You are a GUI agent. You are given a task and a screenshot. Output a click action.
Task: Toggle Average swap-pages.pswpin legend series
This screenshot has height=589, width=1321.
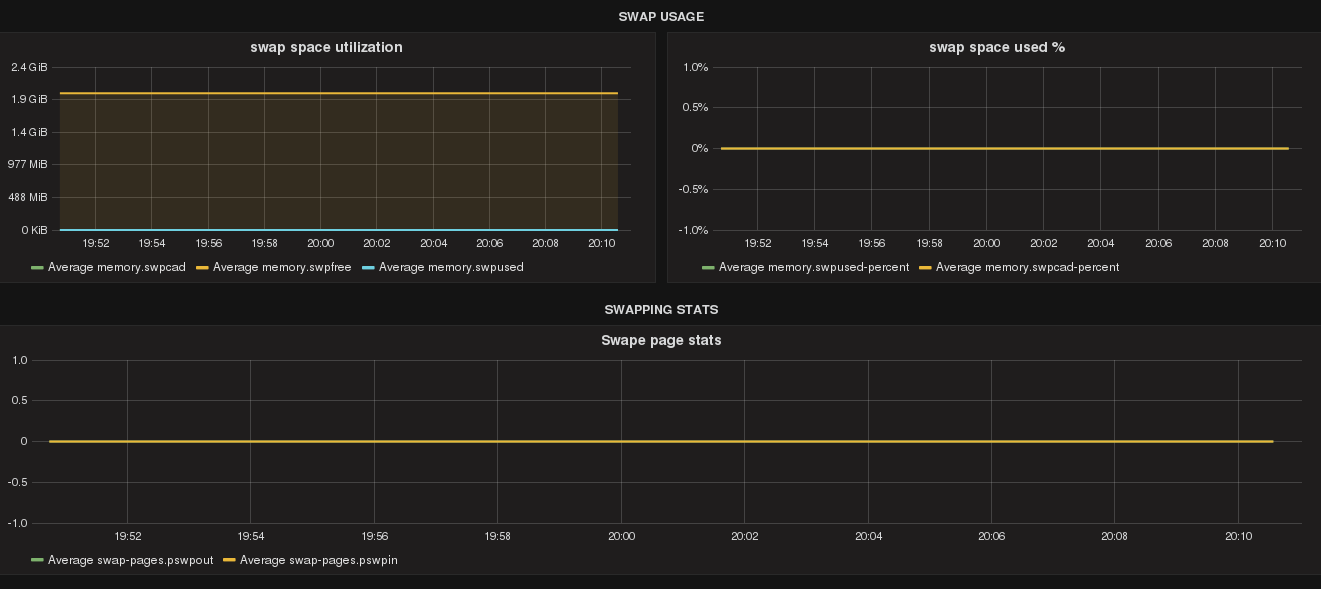point(319,560)
